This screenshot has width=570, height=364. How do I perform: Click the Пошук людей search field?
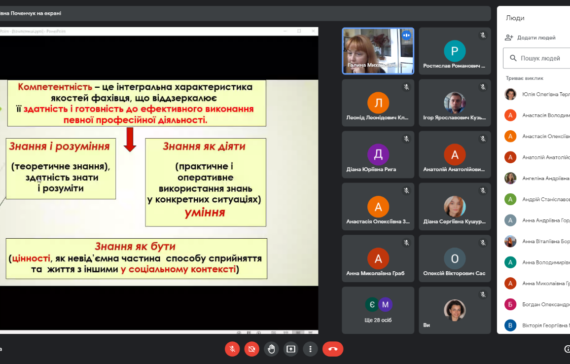(x=537, y=58)
